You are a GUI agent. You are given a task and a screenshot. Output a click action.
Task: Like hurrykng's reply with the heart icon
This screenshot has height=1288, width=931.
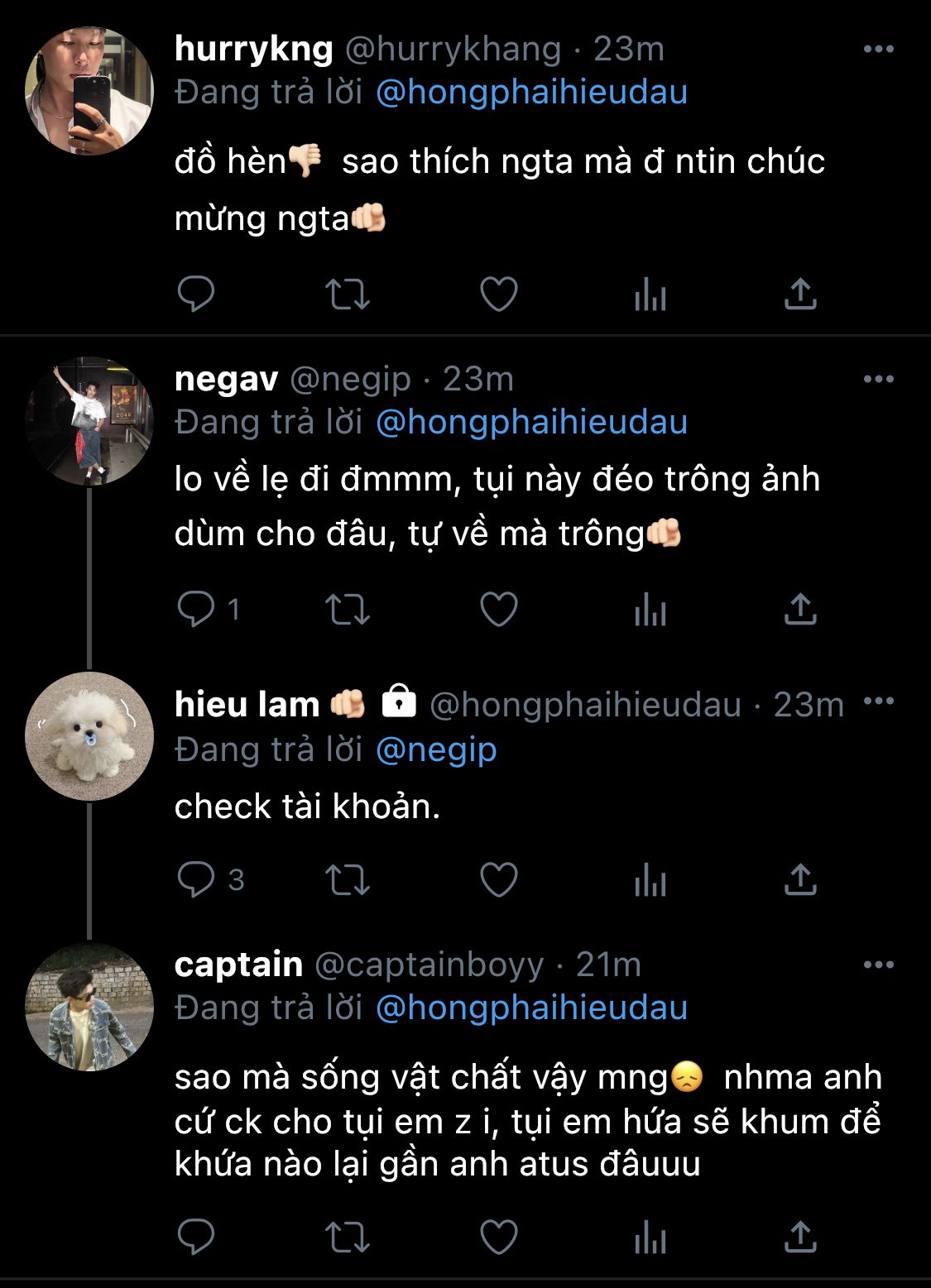[x=499, y=294]
